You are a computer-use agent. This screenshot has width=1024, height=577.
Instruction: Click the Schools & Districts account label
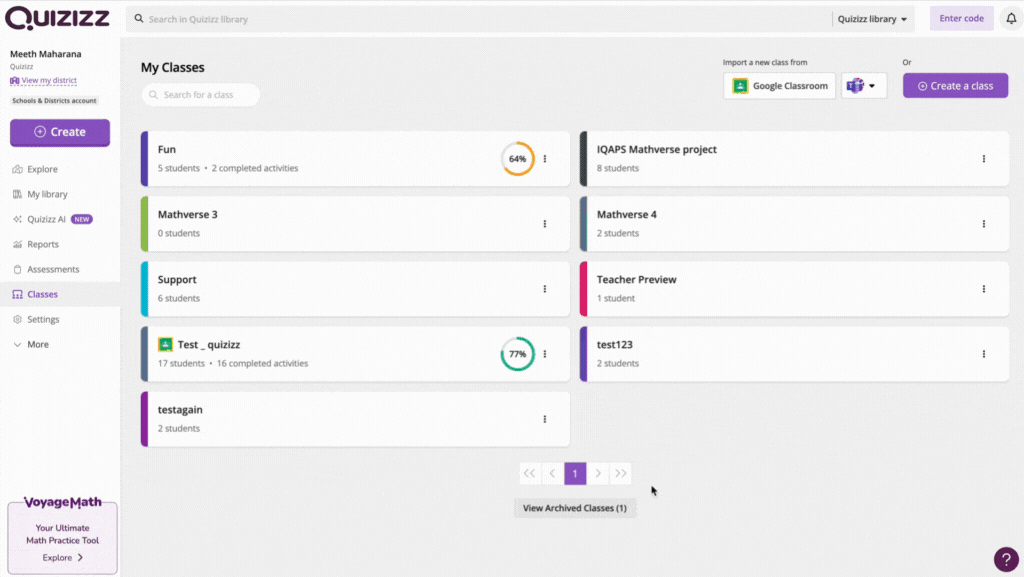[x=54, y=101]
